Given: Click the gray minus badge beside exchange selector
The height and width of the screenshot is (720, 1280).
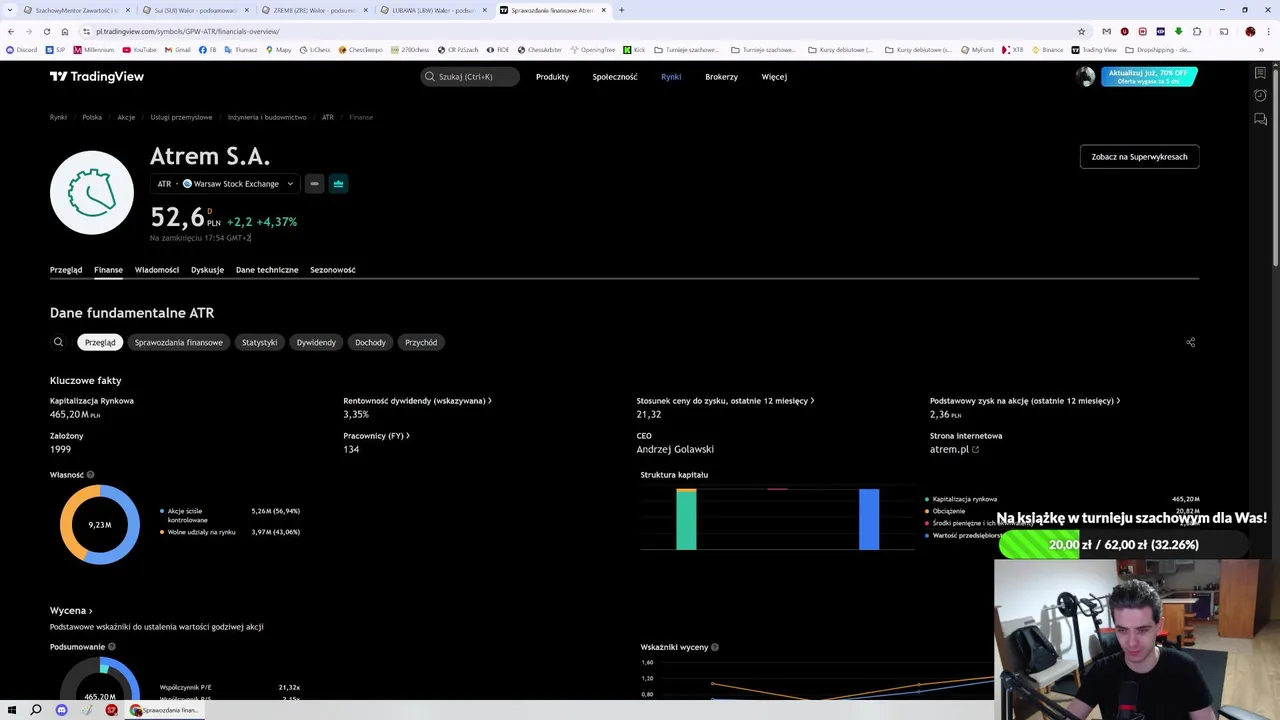Looking at the screenshot, I should click(x=314, y=183).
